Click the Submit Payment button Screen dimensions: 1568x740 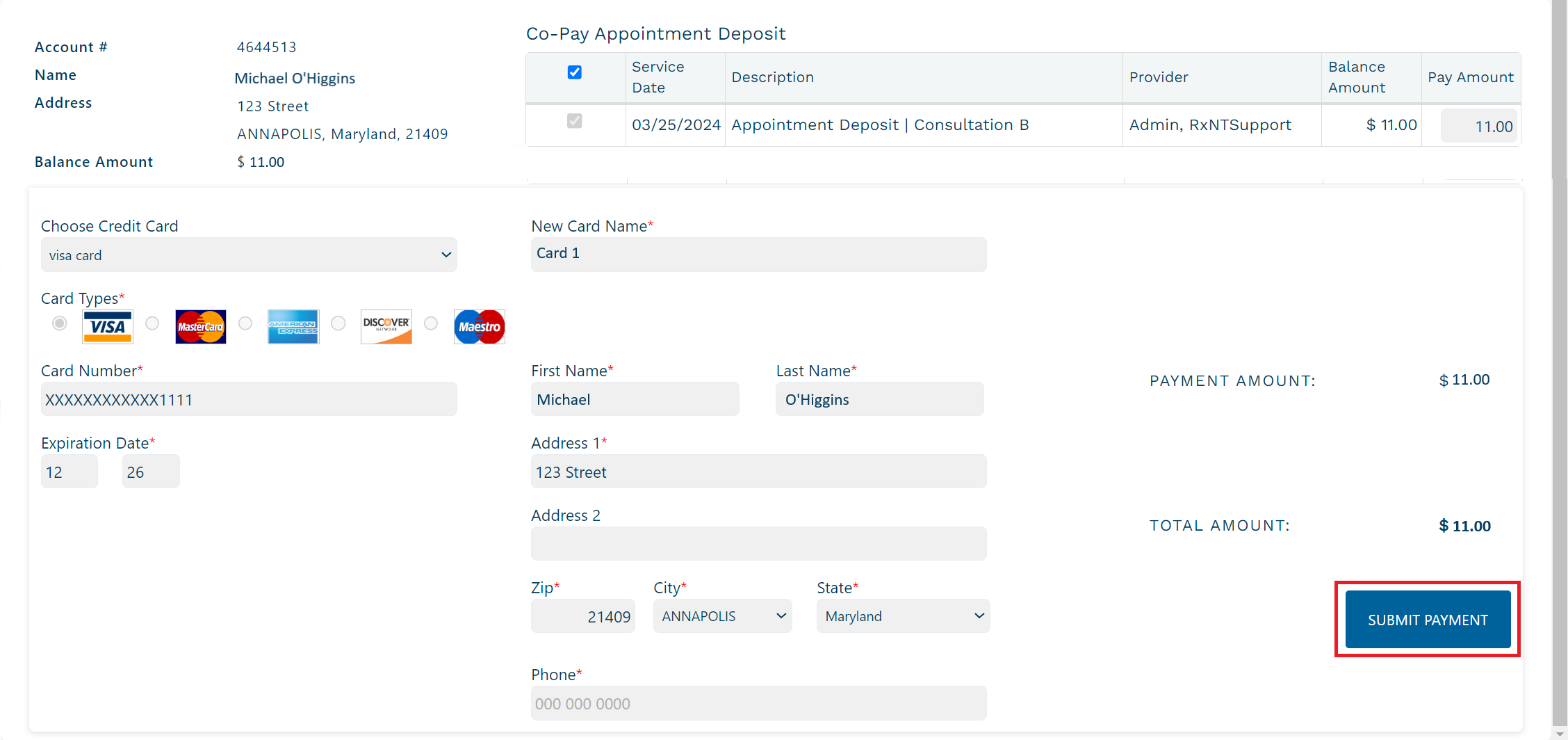pos(1428,620)
